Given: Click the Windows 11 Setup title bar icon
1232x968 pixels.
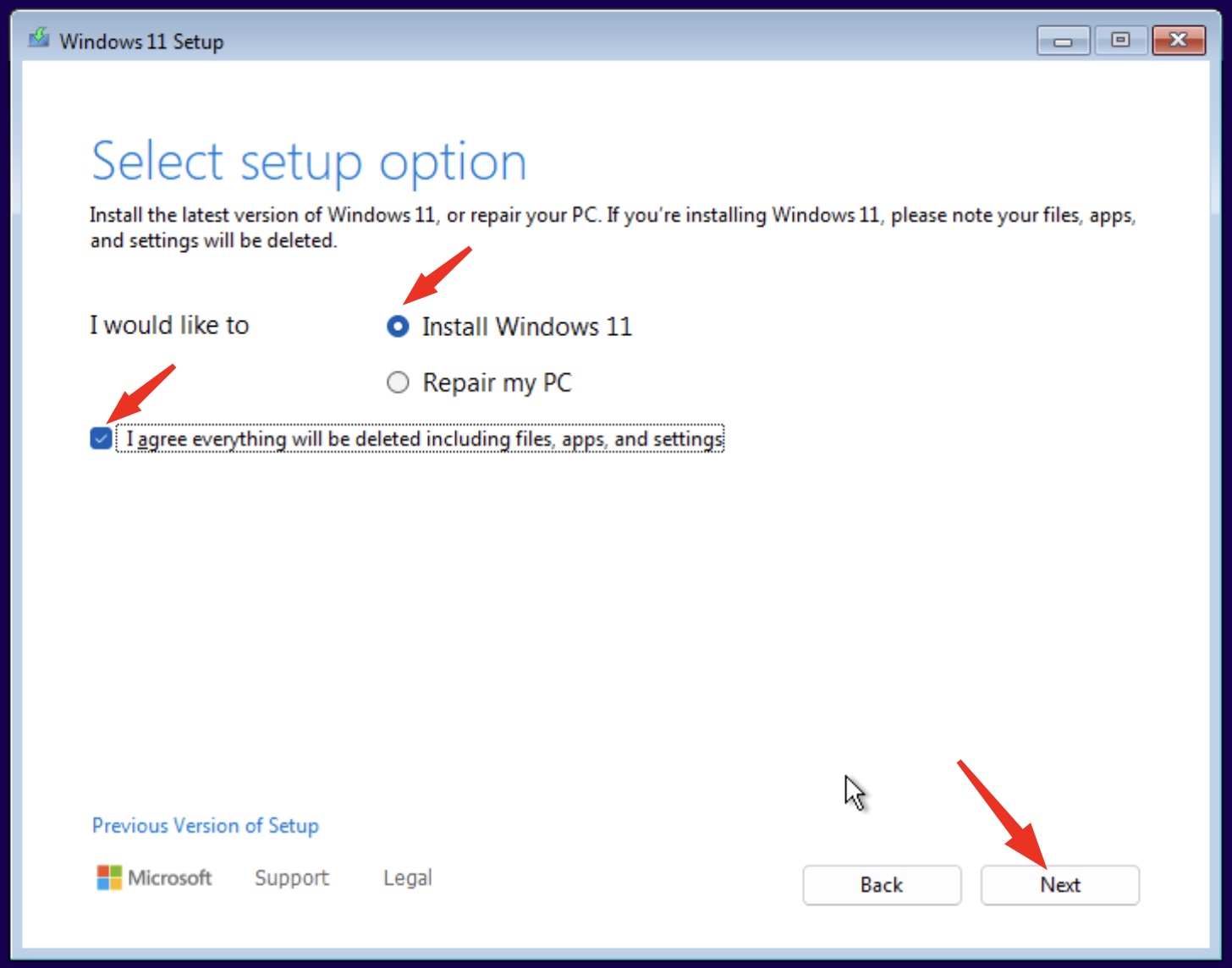Looking at the screenshot, I should point(38,39).
